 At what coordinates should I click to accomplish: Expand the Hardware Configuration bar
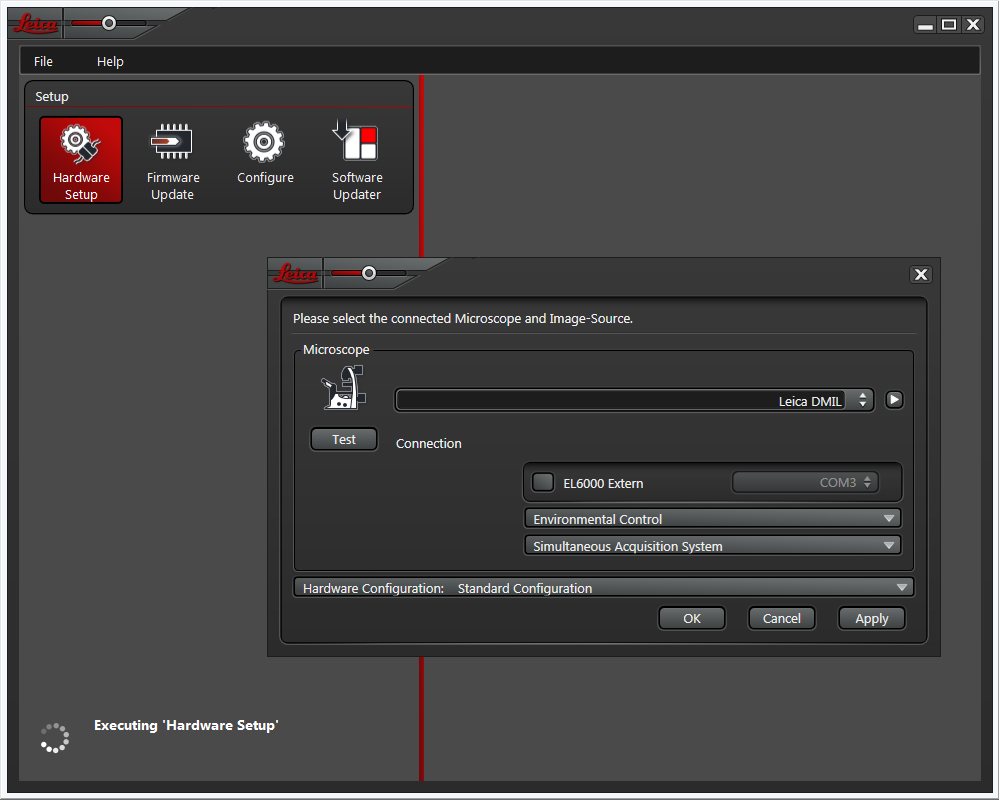(603, 587)
